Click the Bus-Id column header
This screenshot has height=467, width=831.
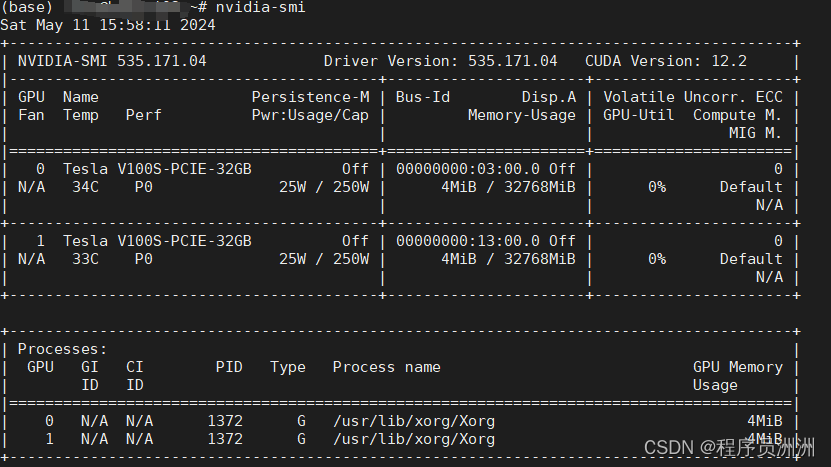[423, 97]
